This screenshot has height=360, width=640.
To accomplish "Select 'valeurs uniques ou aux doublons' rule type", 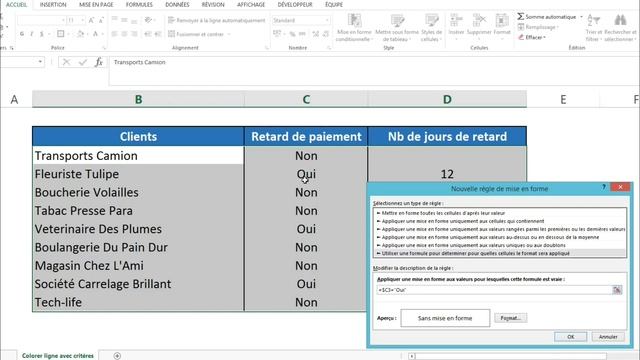I will pyautogui.click(x=500, y=245).
